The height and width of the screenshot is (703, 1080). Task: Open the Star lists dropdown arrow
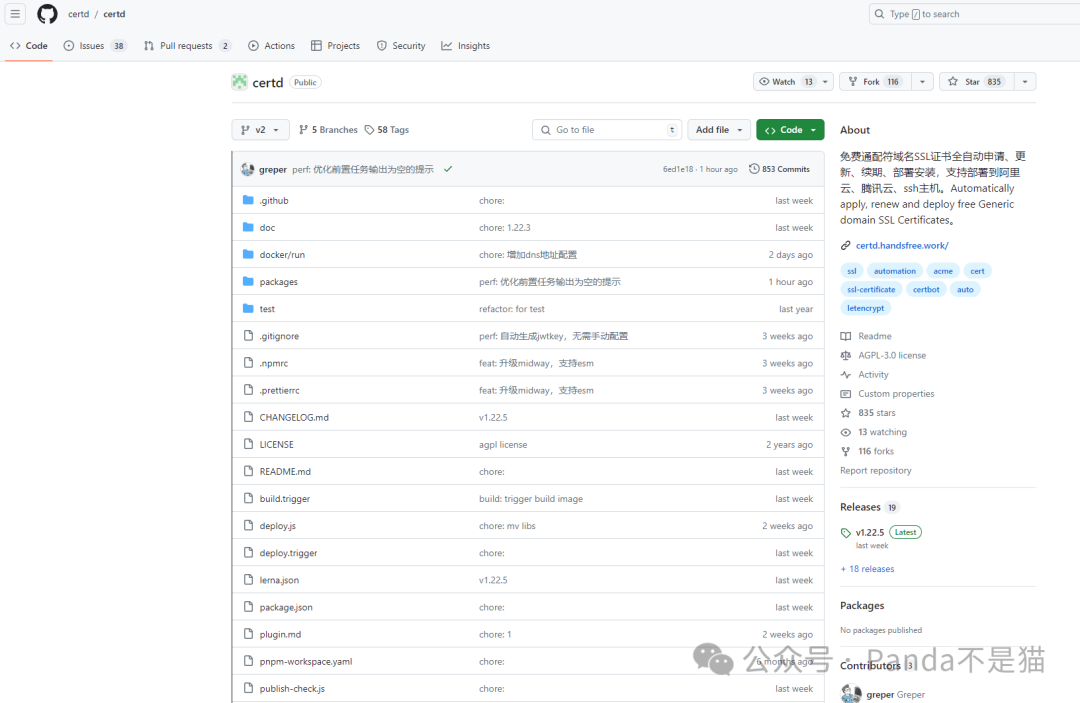click(1025, 82)
